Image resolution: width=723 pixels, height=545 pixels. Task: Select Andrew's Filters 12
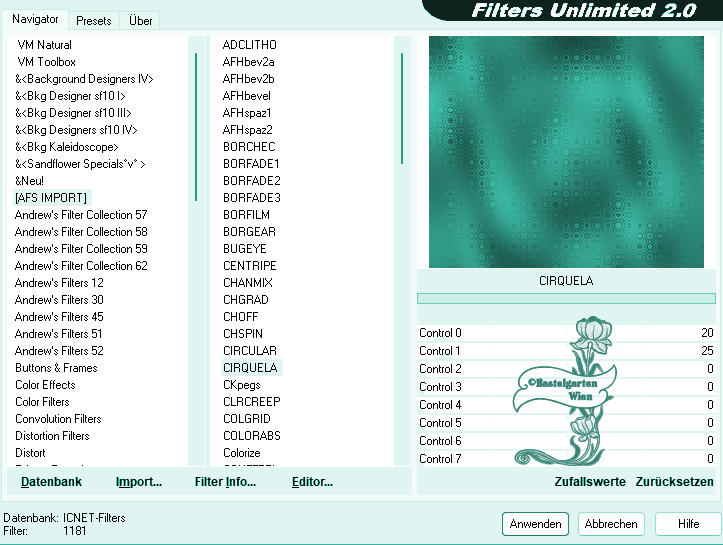(x=59, y=283)
